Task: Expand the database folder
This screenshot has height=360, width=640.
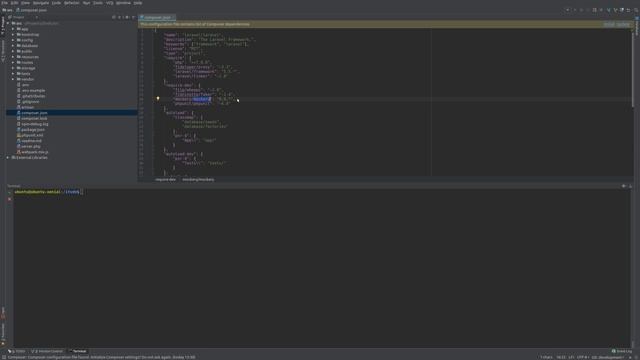Action: 13,46
